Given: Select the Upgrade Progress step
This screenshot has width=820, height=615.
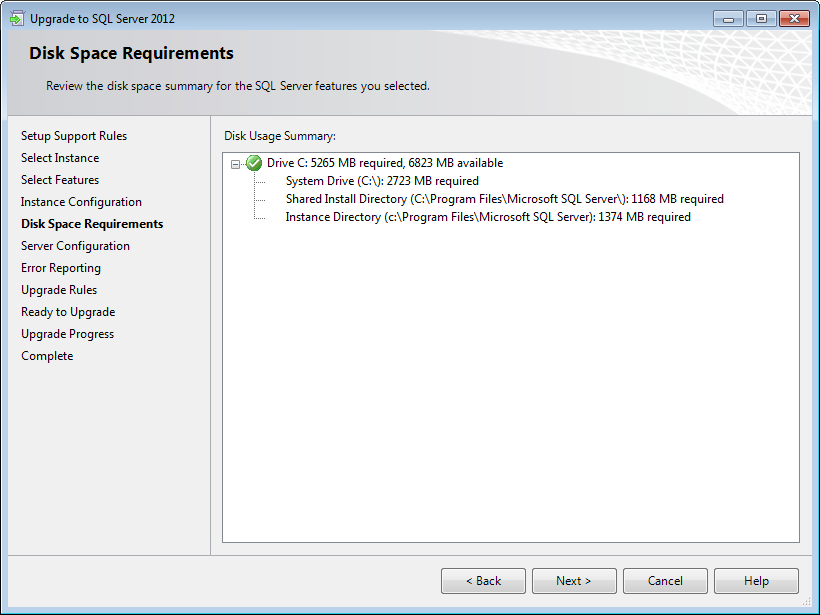Looking at the screenshot, I should click(67, 334).
